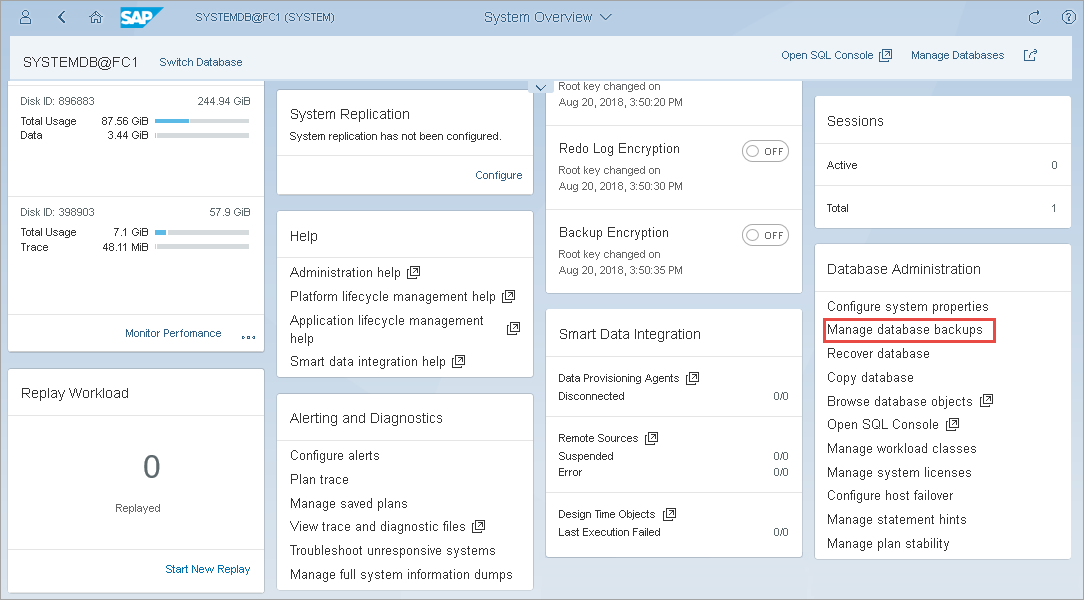Click Configure in System Replication card

[498, 175]
